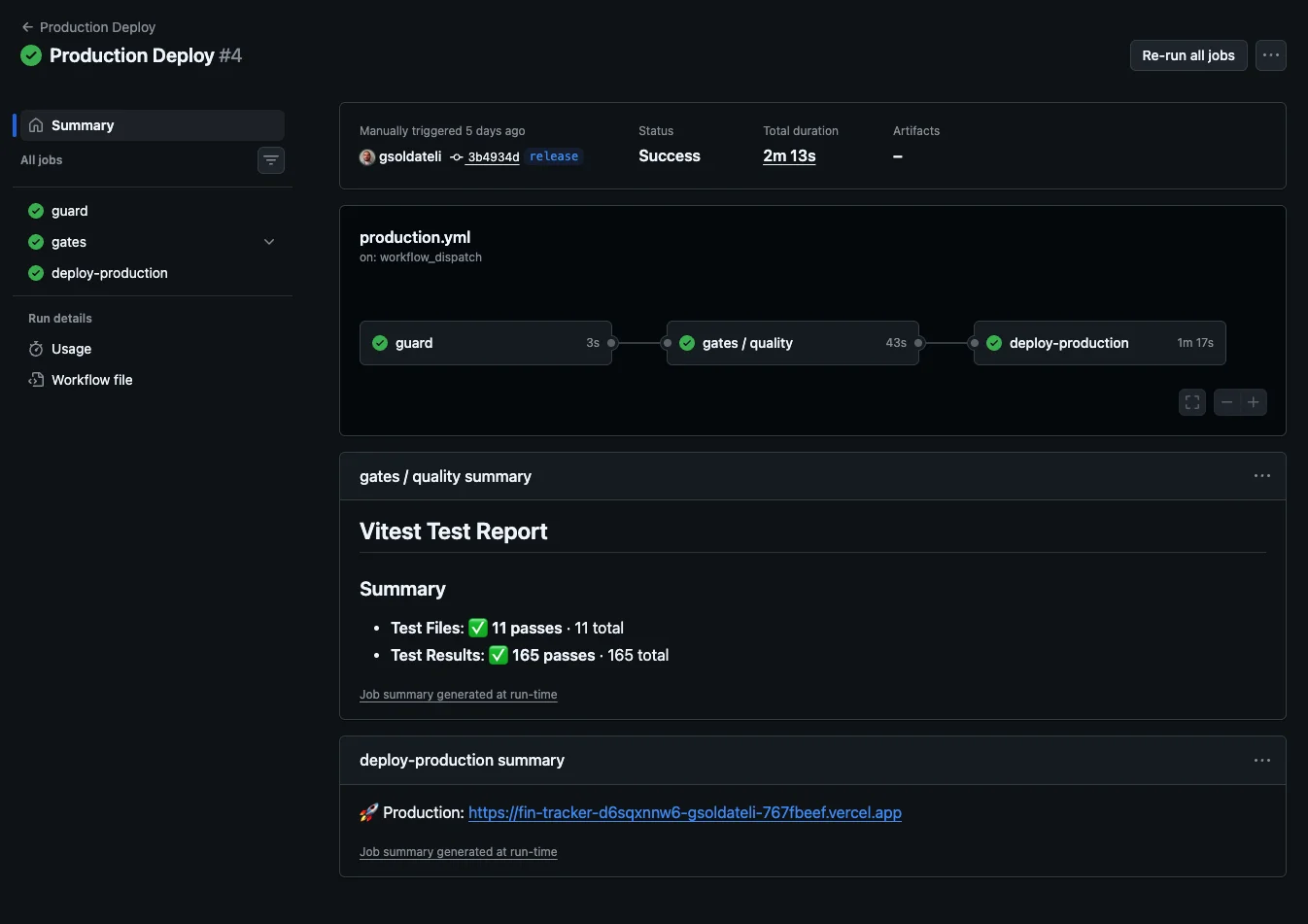1308x924 pixels.
Task: Open the workflow run ellipsis menu
Action: tap(1271, 55)
